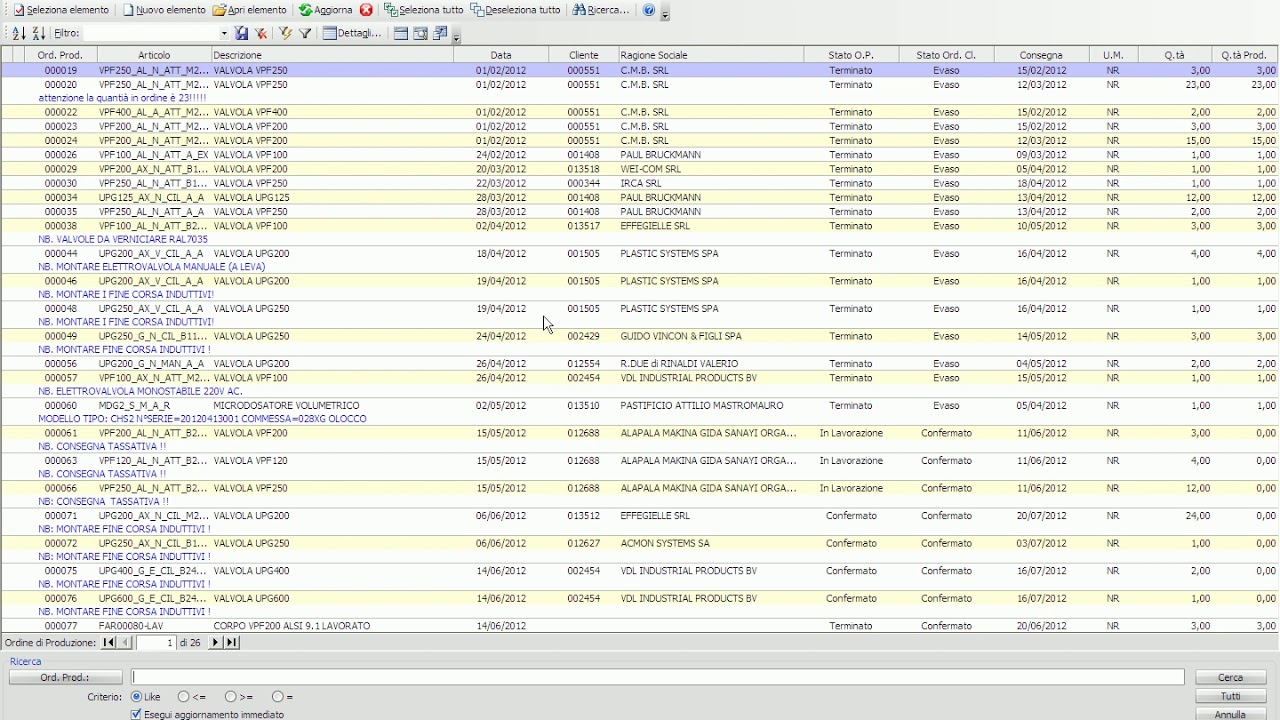Open the Dettagli... view button

click(352, 33)
